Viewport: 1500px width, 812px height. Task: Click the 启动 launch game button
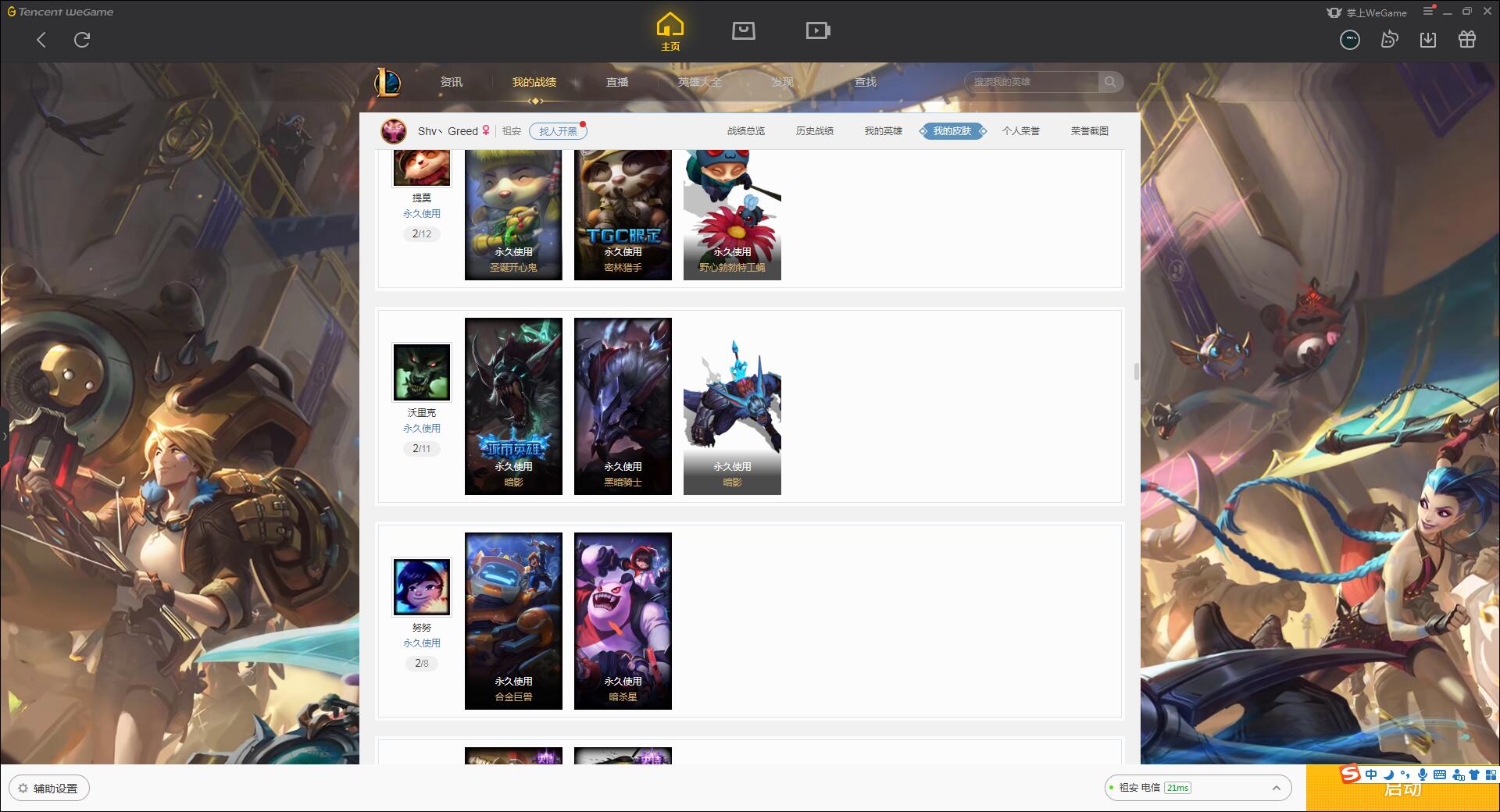click(1403, 789)
